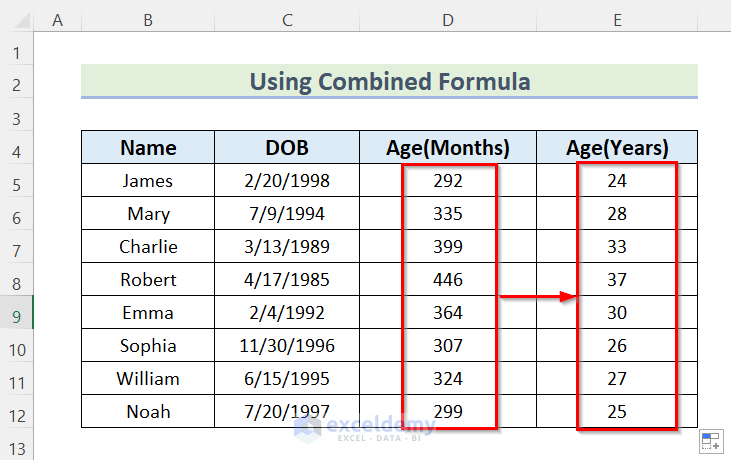731x460 pixels.
Task: Select William's DOB cell 6/15/1995
Action: pyautogui.click(x=287, y=379)
